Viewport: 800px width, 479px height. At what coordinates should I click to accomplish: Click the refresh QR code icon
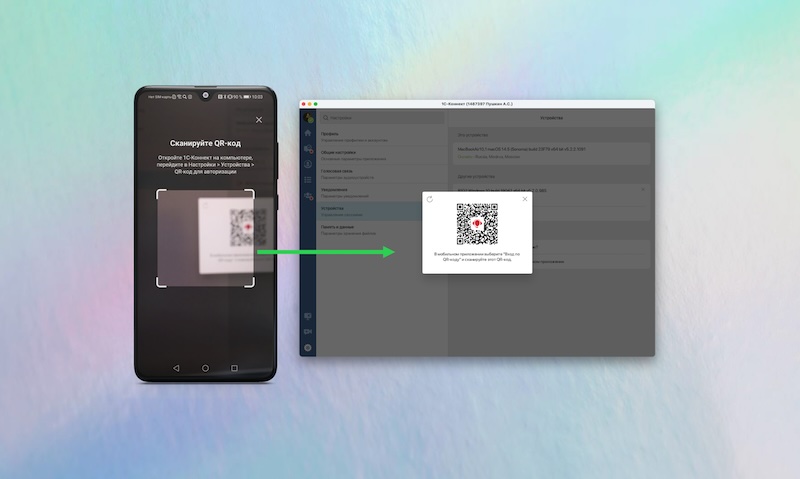point(430,200)
